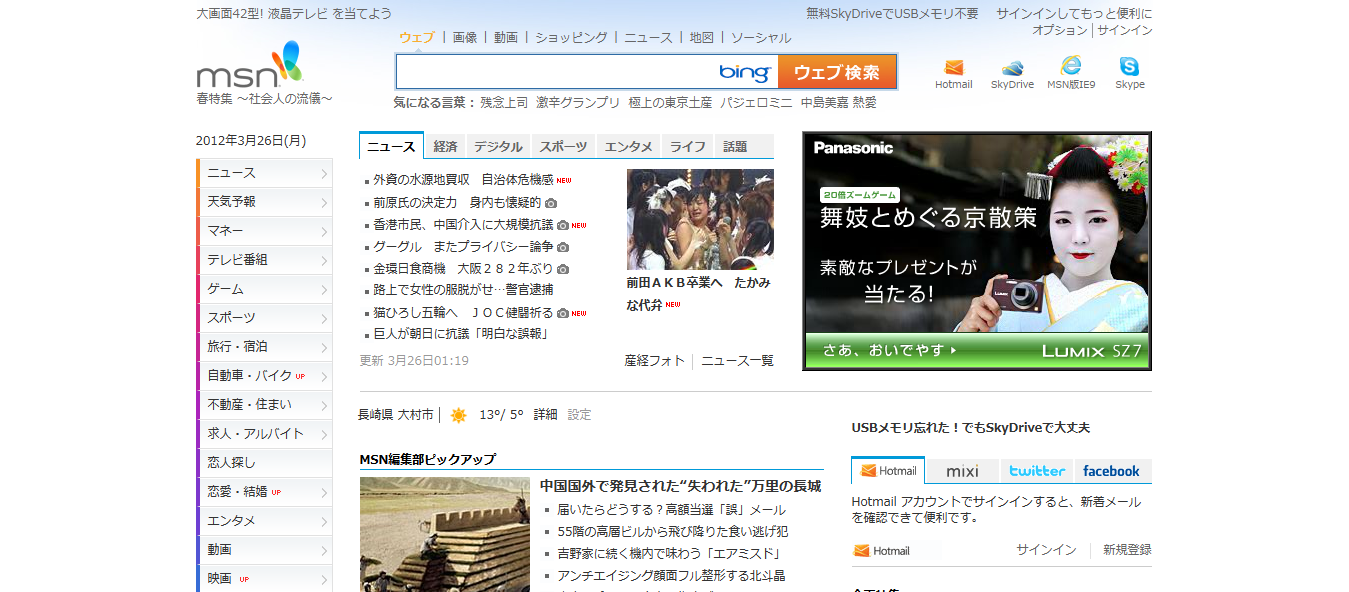Click trending keyword パジェロミニ
The height and width of the screenshot is (592, 1349).
pos(757,102)
